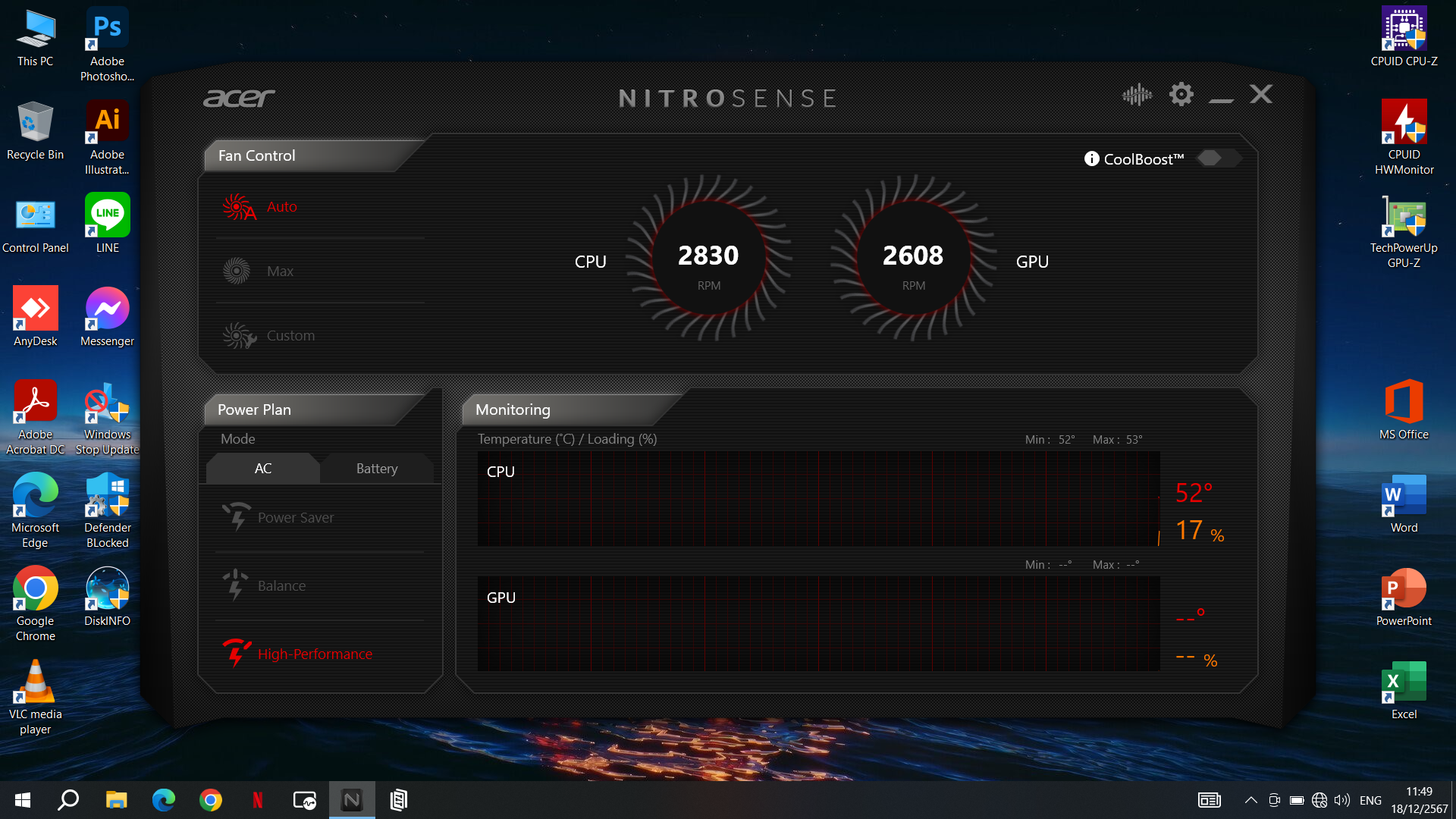This screenshot has height=819, width=1456.
Task: Open VLC media player shortcut
Action: [36, 697]
